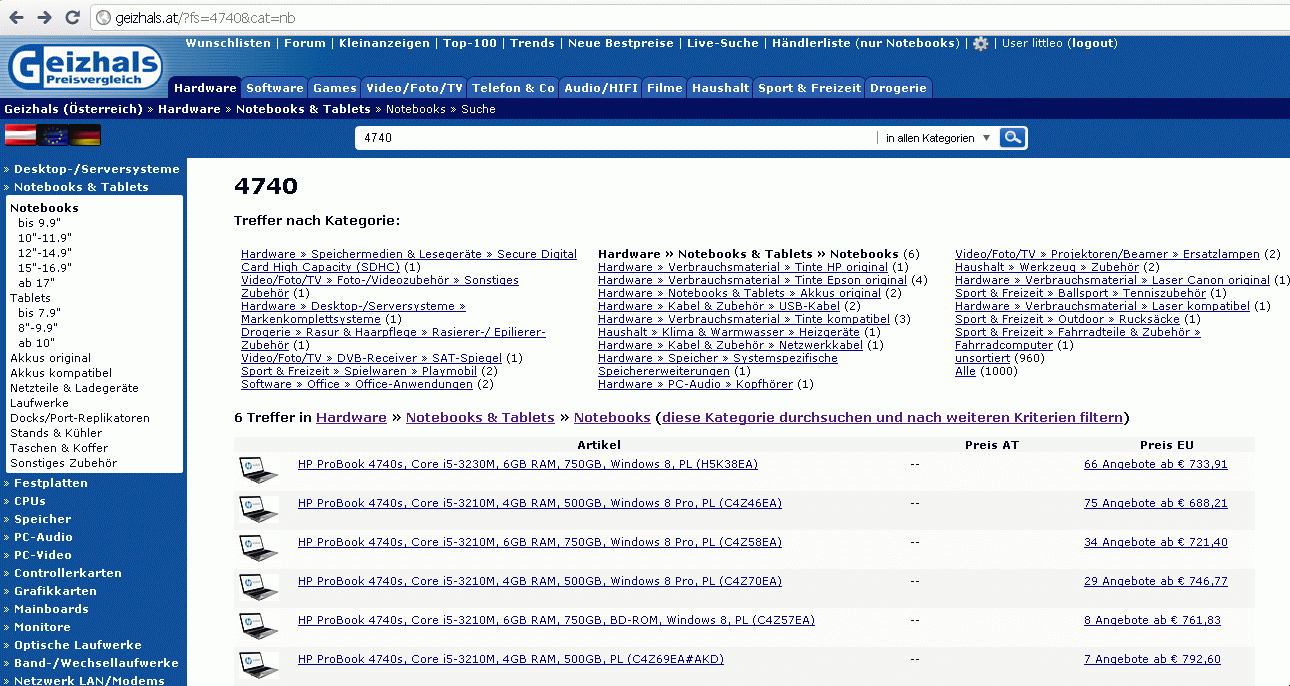Open Händlerliste (nur Notebooks)
The image size is (1290, 686).
pyautogui.click(x=866, y=43)
